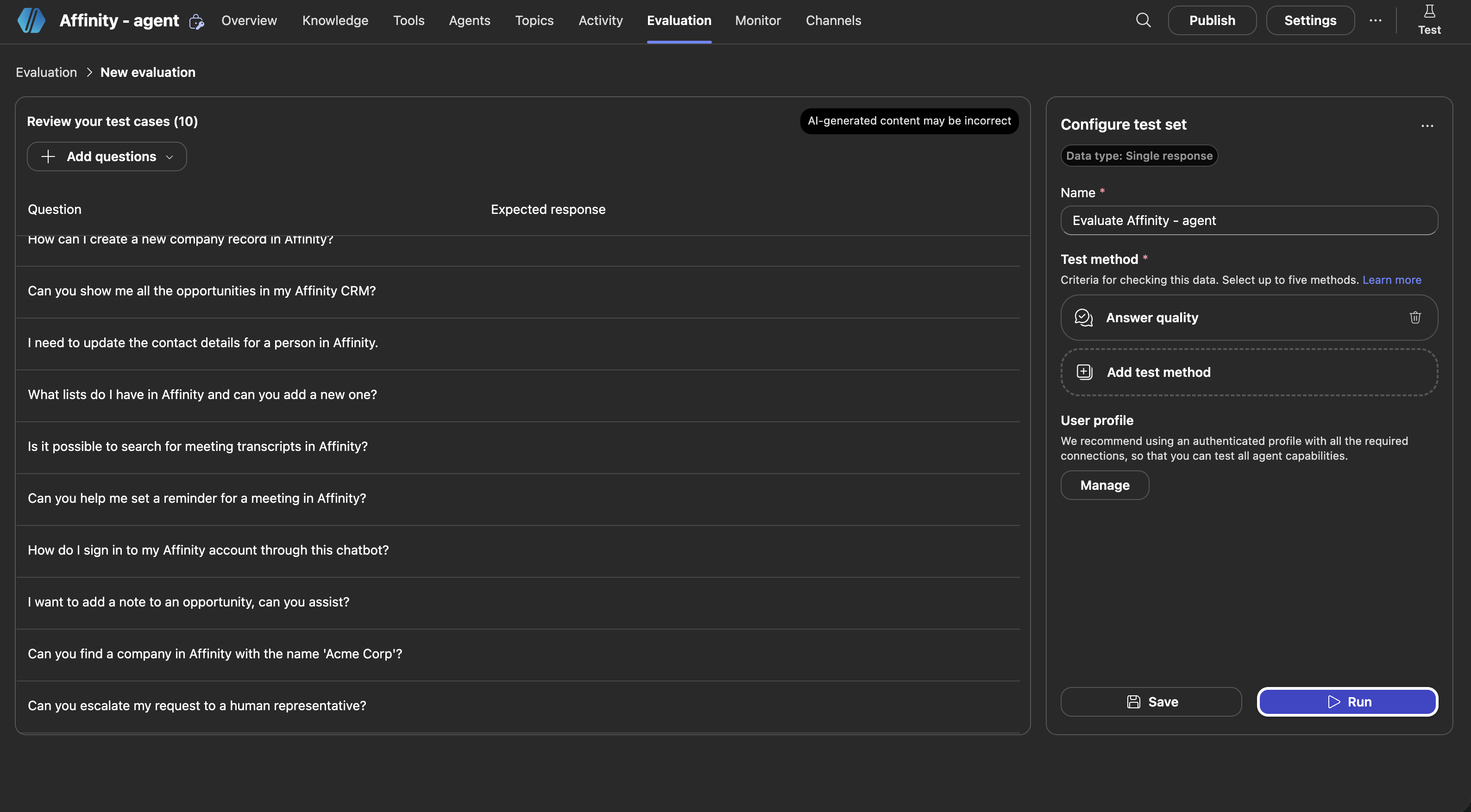Open the Test flask panel
This screenshot has height=812, width=1471.
click(x=1429, y=20)
